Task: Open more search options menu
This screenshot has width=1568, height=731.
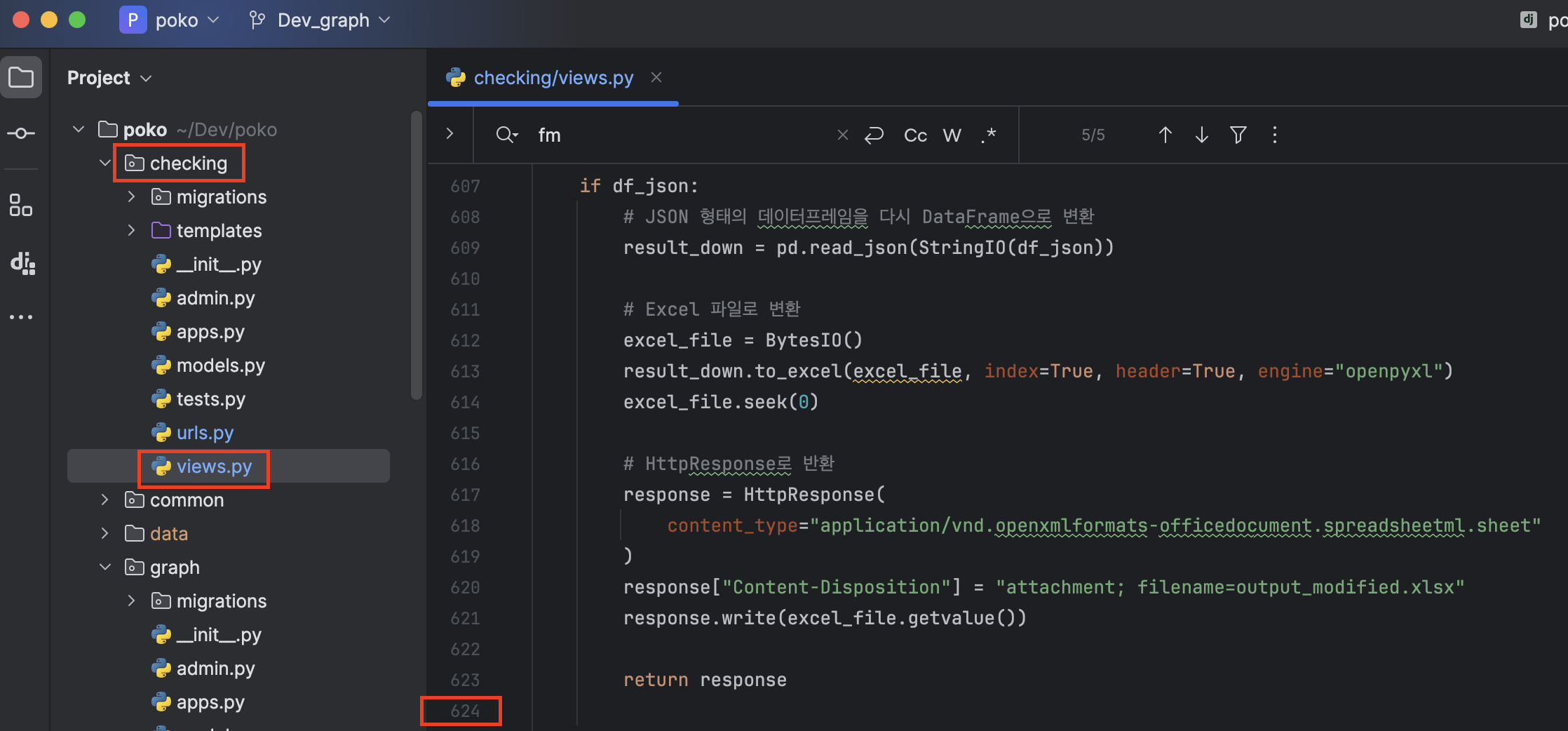Action: pos(1275,135)
